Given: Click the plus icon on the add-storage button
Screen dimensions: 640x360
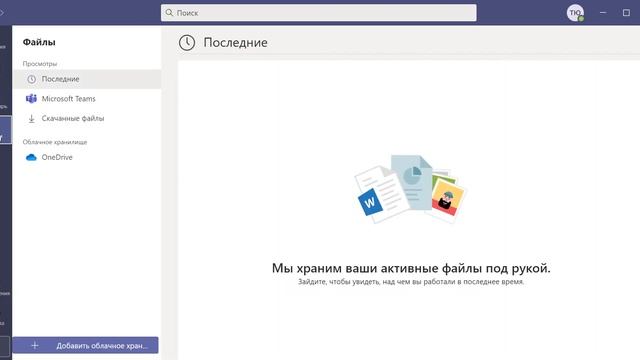Looking at the screenshot, I should pos(35,345).
